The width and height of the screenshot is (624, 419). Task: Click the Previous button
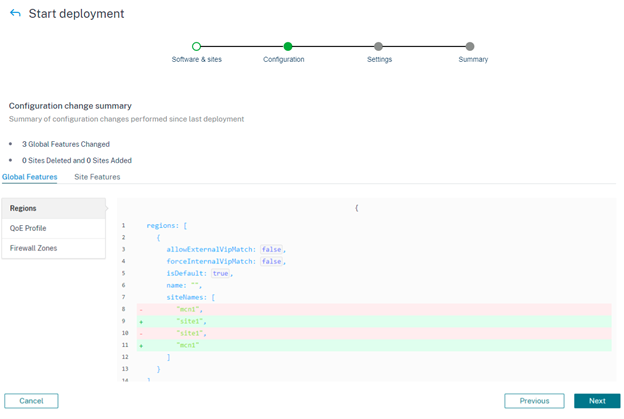(x=534, y=401)
